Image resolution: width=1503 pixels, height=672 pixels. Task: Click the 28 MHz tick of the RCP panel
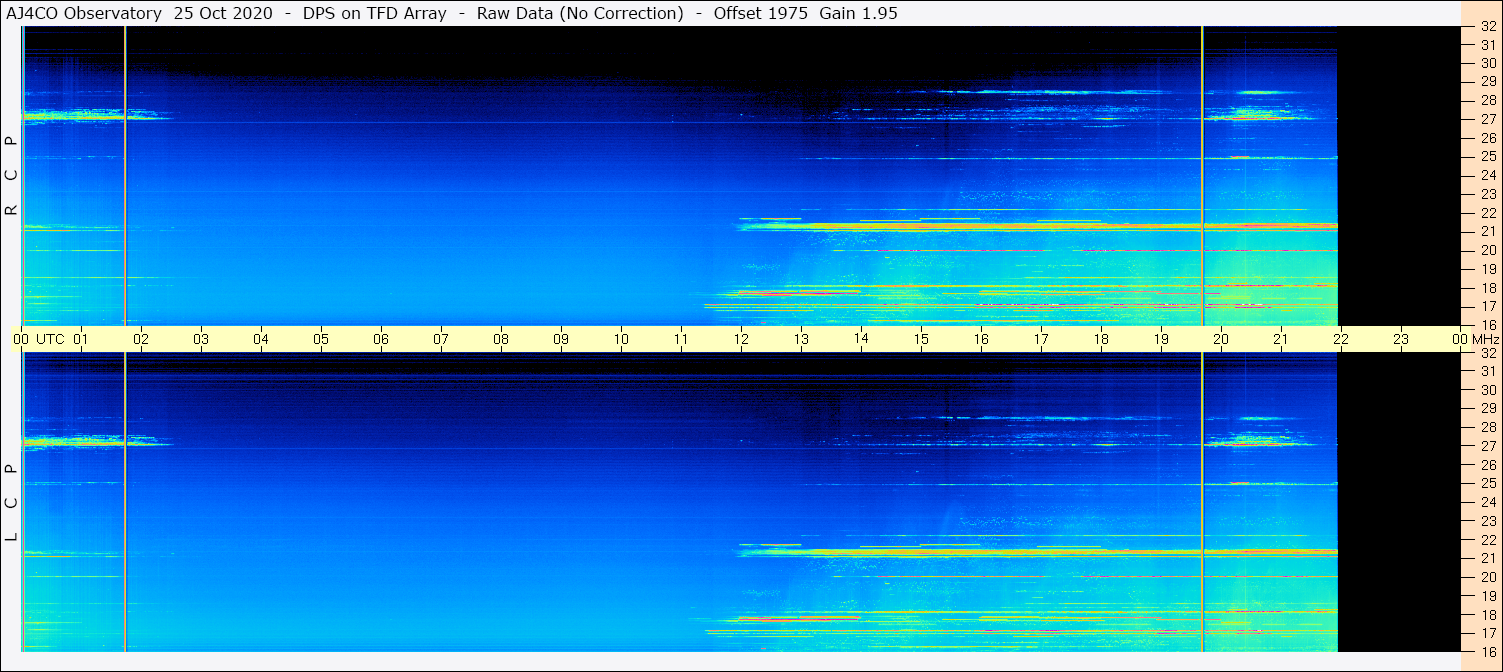[x=1487, y=100]
